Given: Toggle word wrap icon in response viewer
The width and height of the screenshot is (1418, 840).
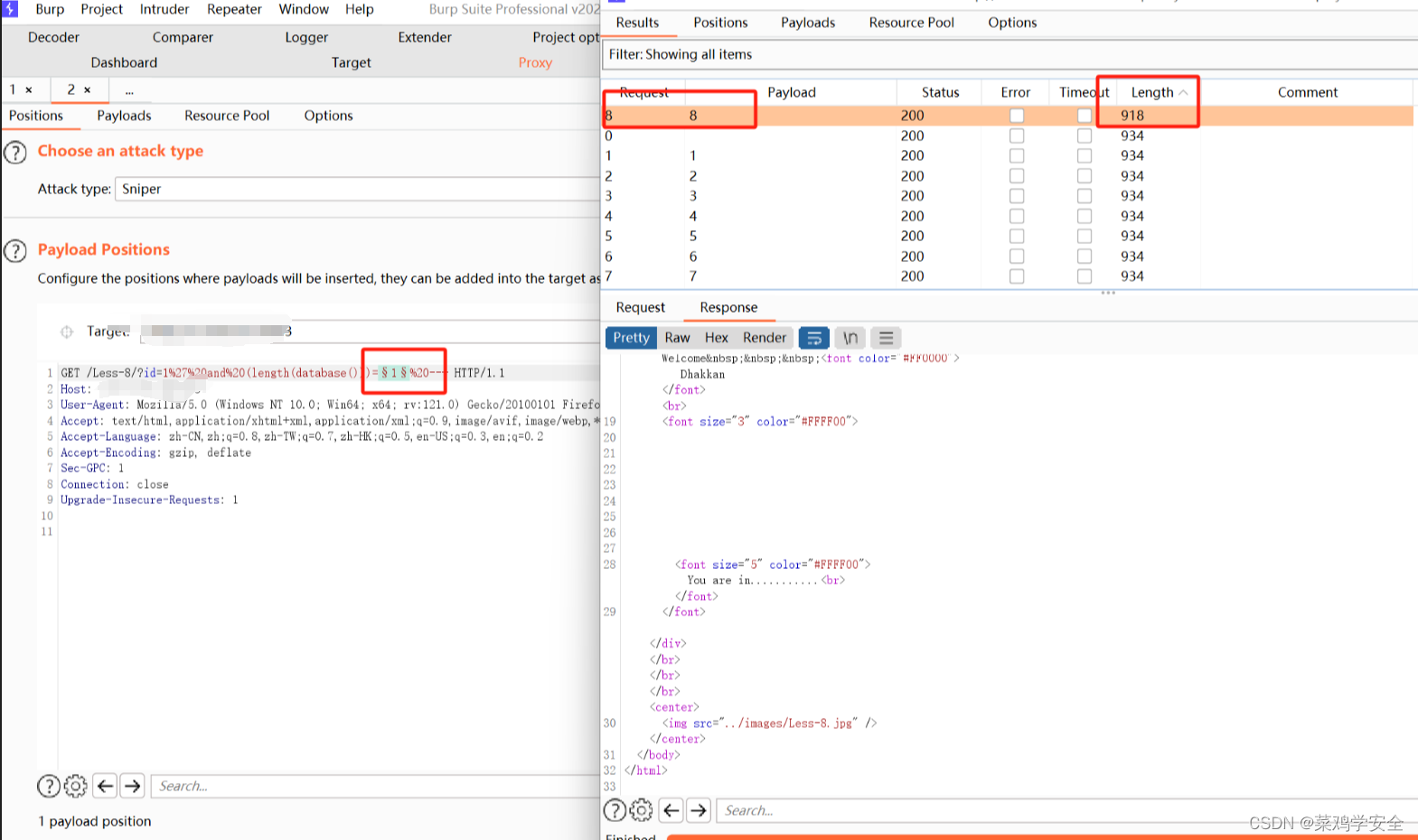Looking at the screenshot, I should point(814,338).
